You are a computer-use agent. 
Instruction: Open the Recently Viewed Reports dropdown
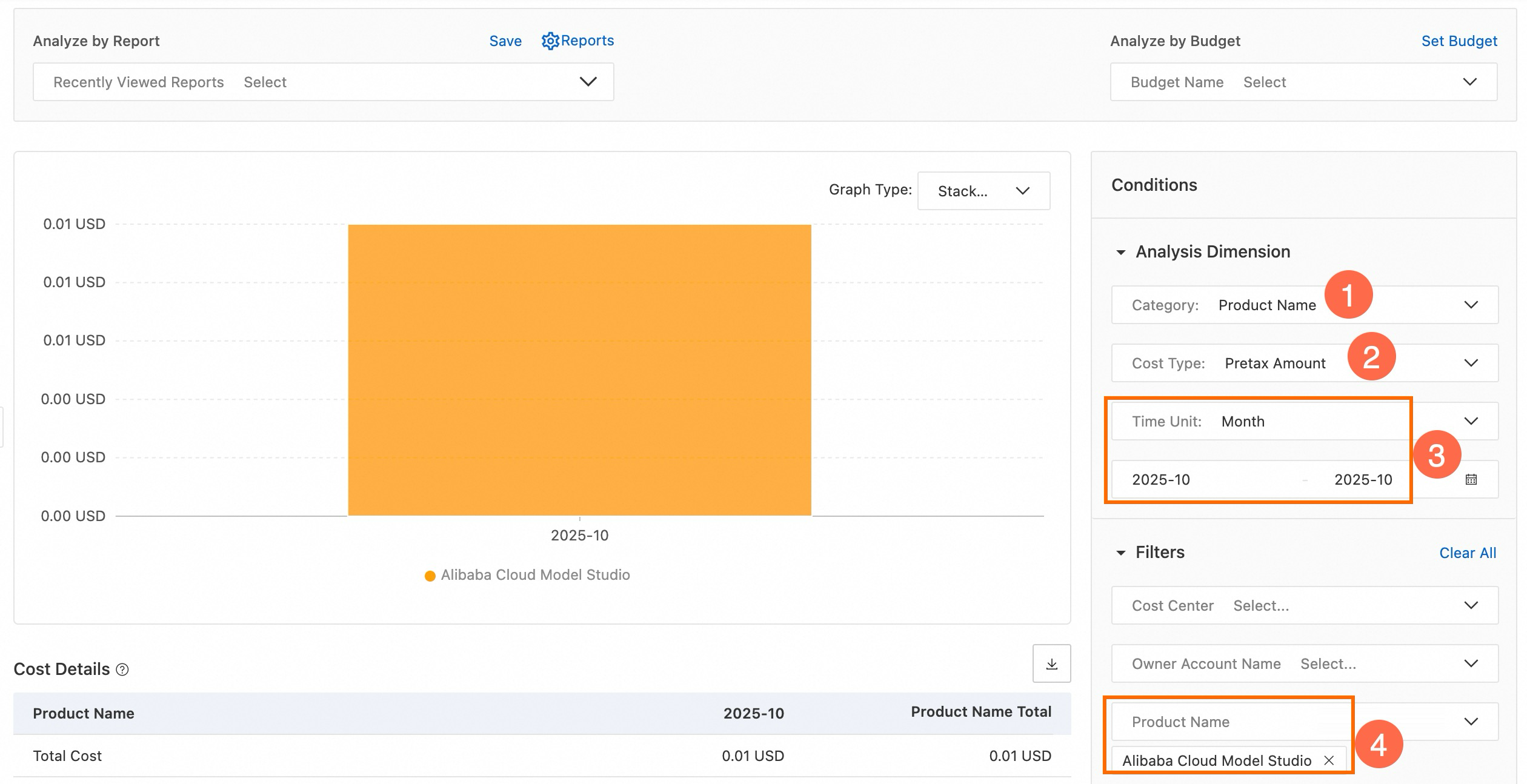323,82
